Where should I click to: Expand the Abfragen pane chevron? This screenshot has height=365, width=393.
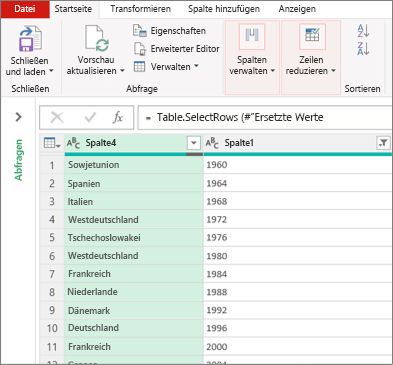click(19, 117)
